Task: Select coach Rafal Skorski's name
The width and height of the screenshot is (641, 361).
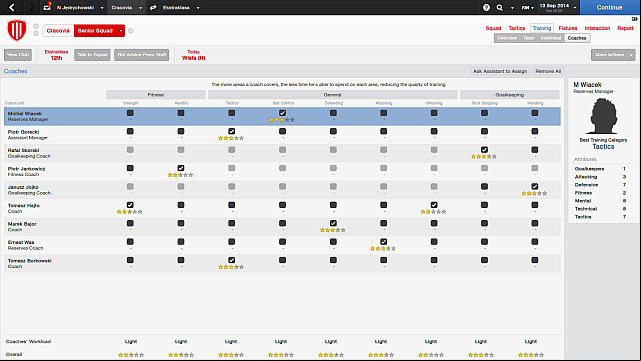Action: [x=23, y=150]
